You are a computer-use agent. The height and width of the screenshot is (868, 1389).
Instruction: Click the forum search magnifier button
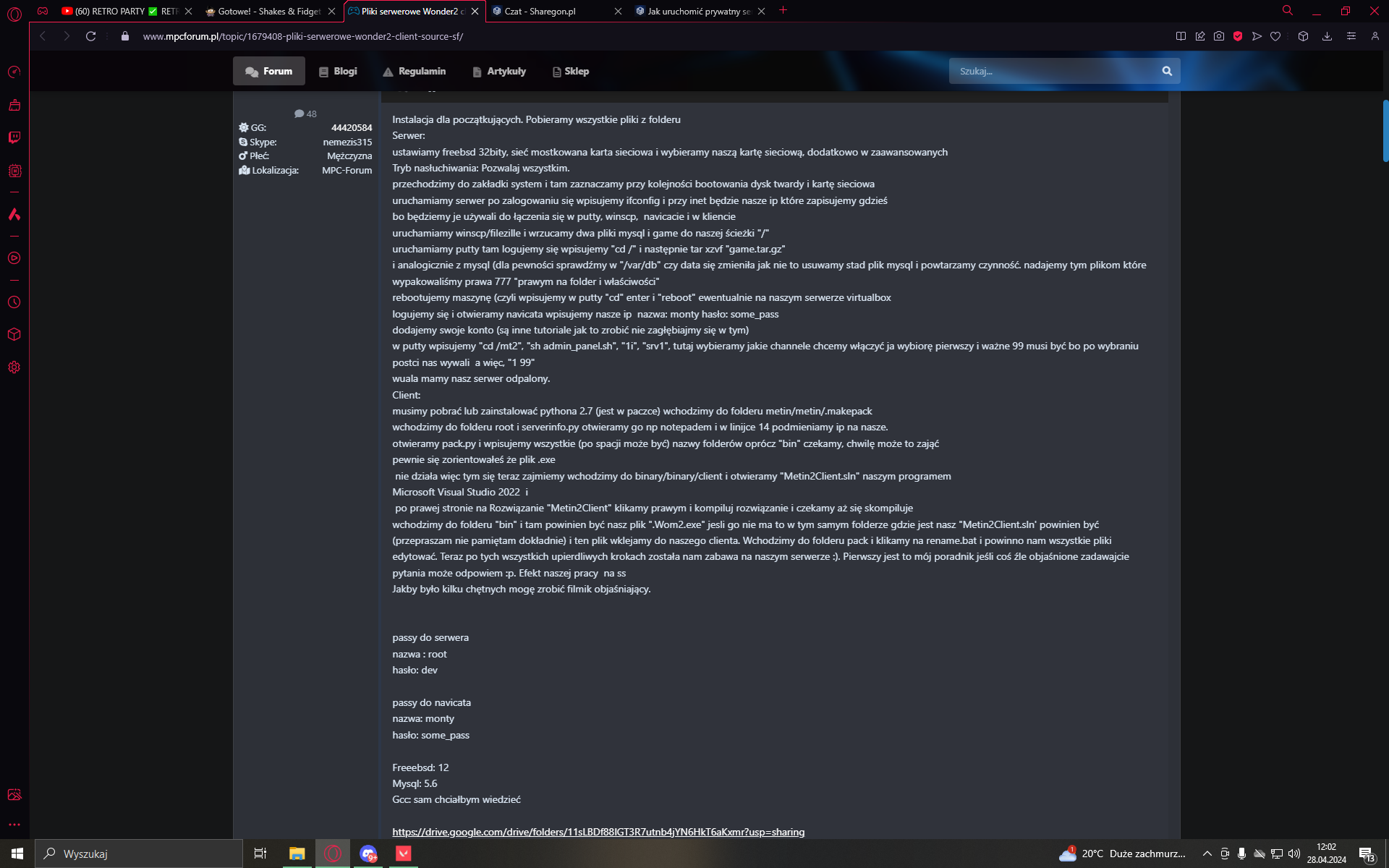(x=1167, y=71)
